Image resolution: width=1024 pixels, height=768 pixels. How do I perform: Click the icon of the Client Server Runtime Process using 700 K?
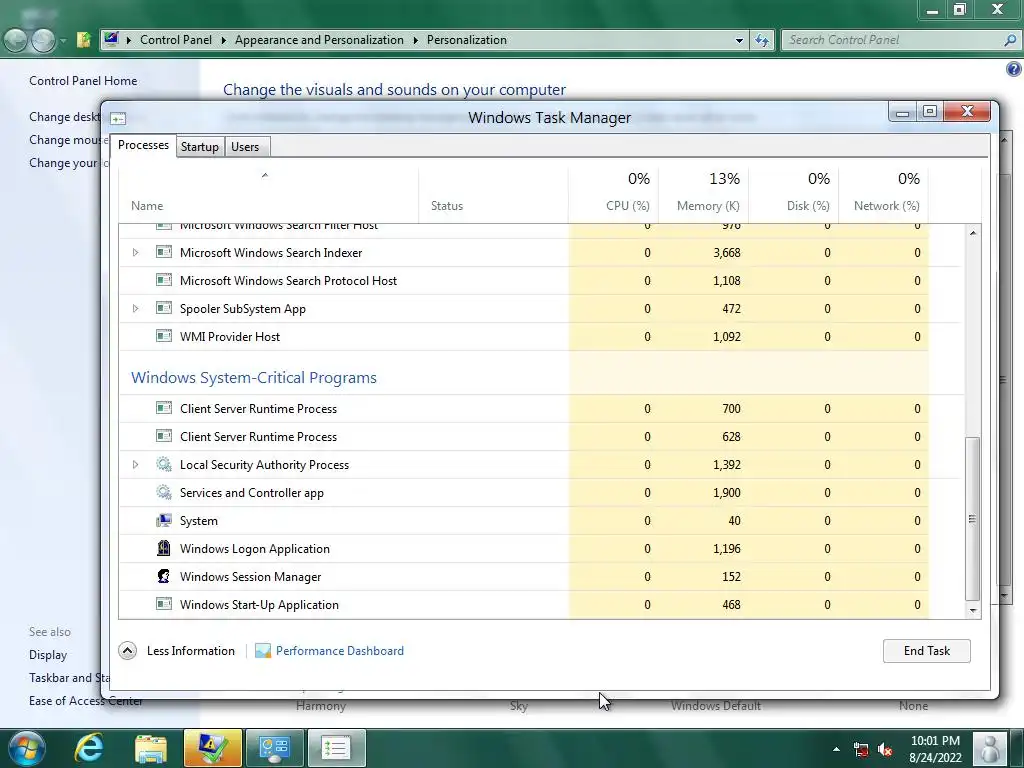coord(164,408)
